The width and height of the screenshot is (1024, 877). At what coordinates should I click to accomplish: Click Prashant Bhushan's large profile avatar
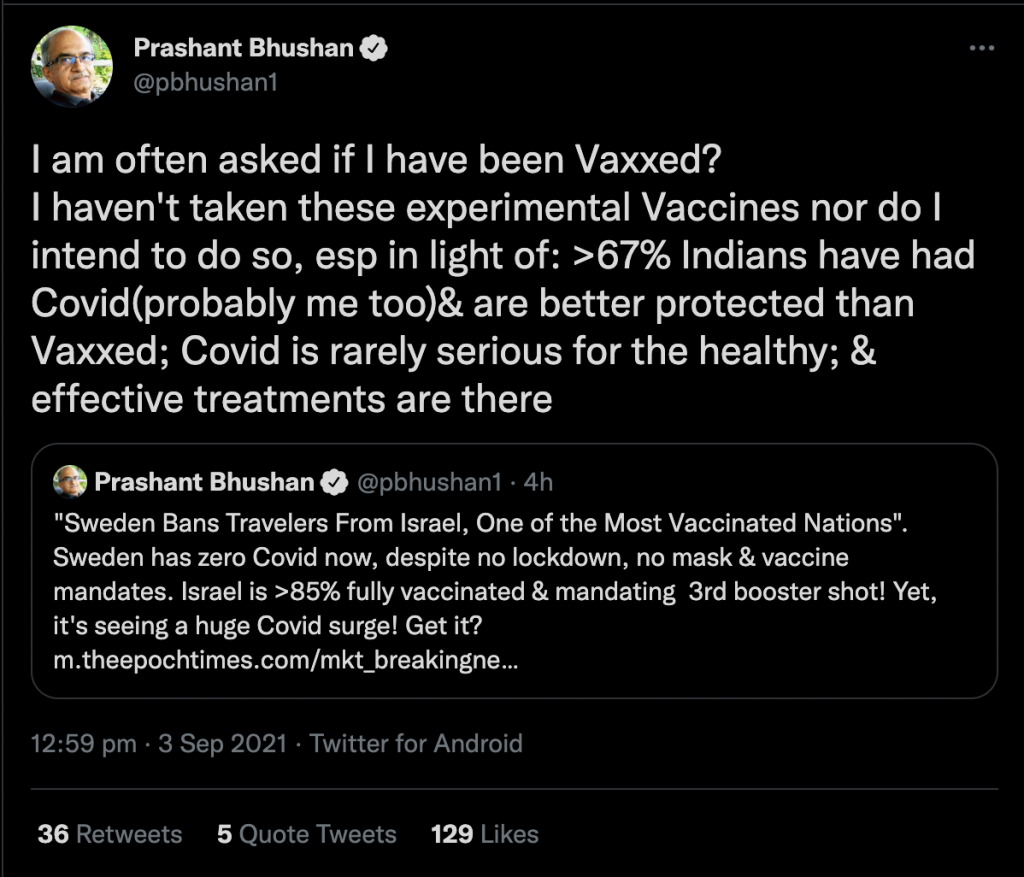tap(72, 67)
